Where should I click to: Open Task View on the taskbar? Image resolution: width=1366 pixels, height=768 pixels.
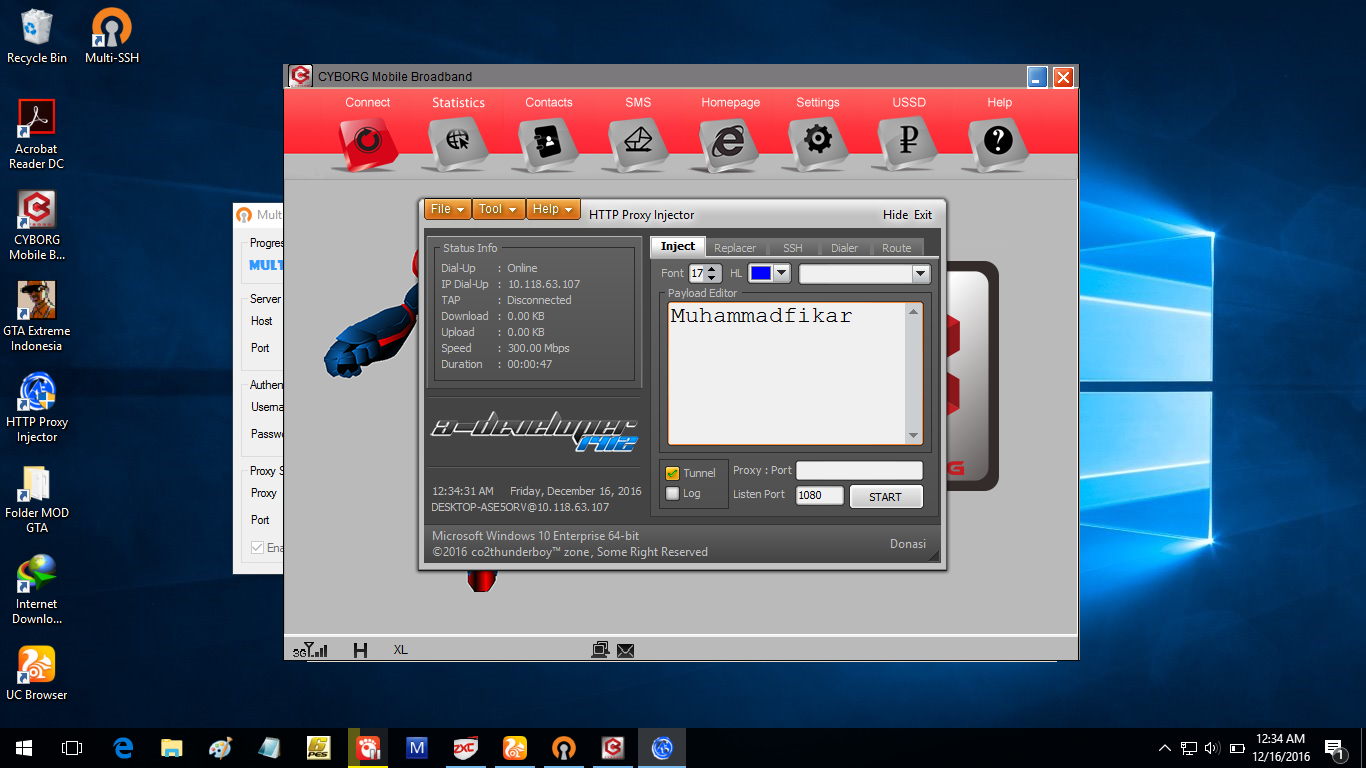[72, 748]
